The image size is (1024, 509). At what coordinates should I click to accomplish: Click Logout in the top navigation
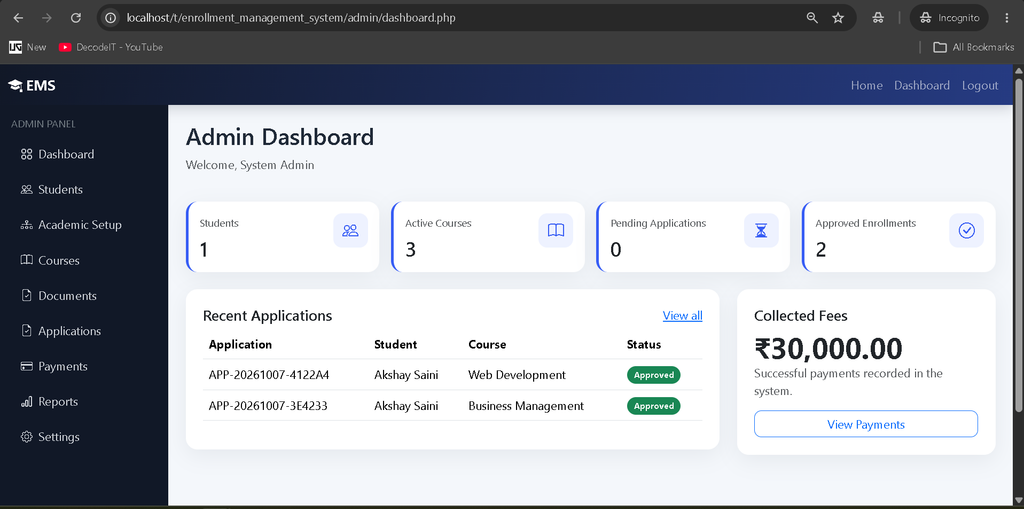(980, 86)
